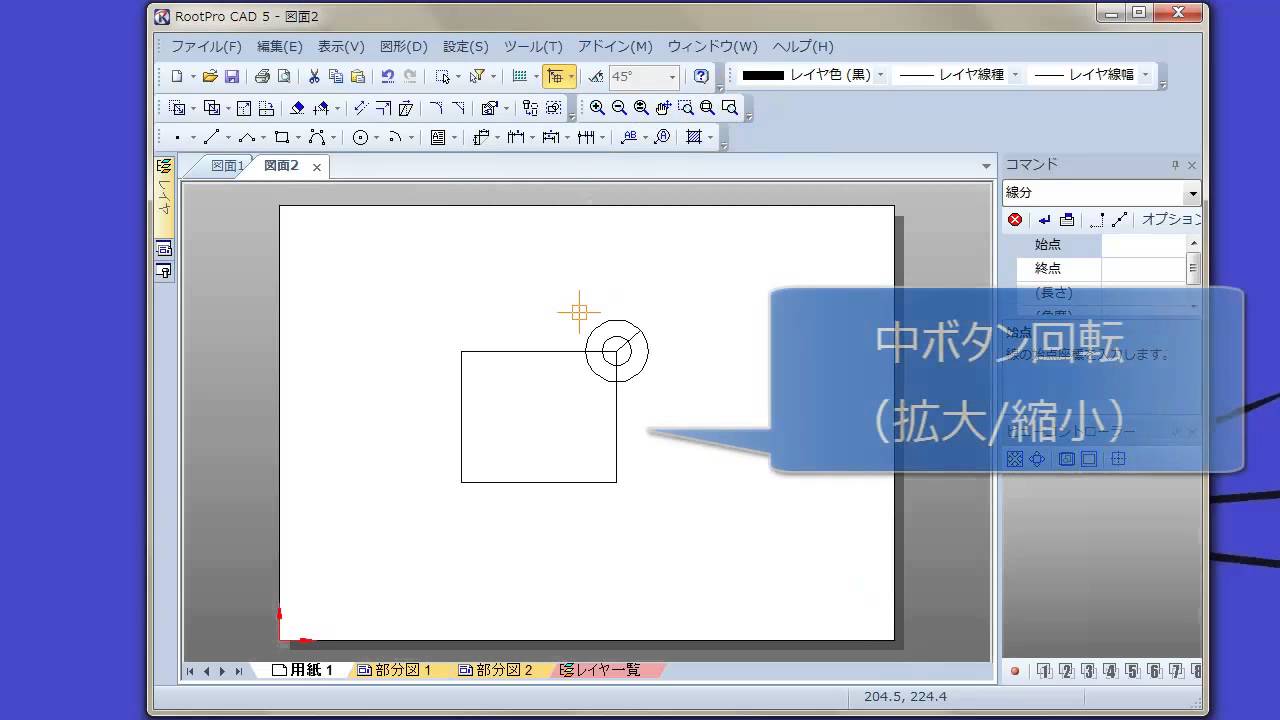Open the 編集(E) menu
Screen dimensions: 1280x720
[279, 47]
